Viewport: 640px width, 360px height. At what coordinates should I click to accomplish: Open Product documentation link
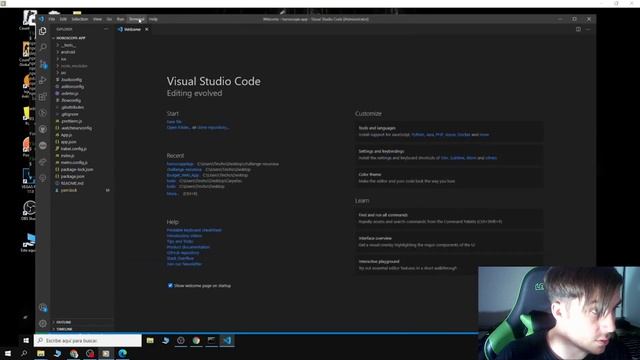click(188, 247)
